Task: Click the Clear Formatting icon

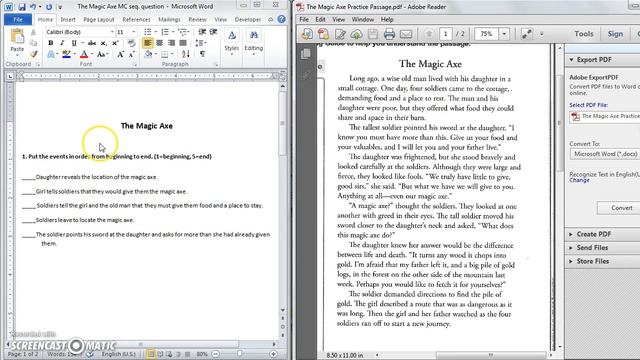Action: 131,43
